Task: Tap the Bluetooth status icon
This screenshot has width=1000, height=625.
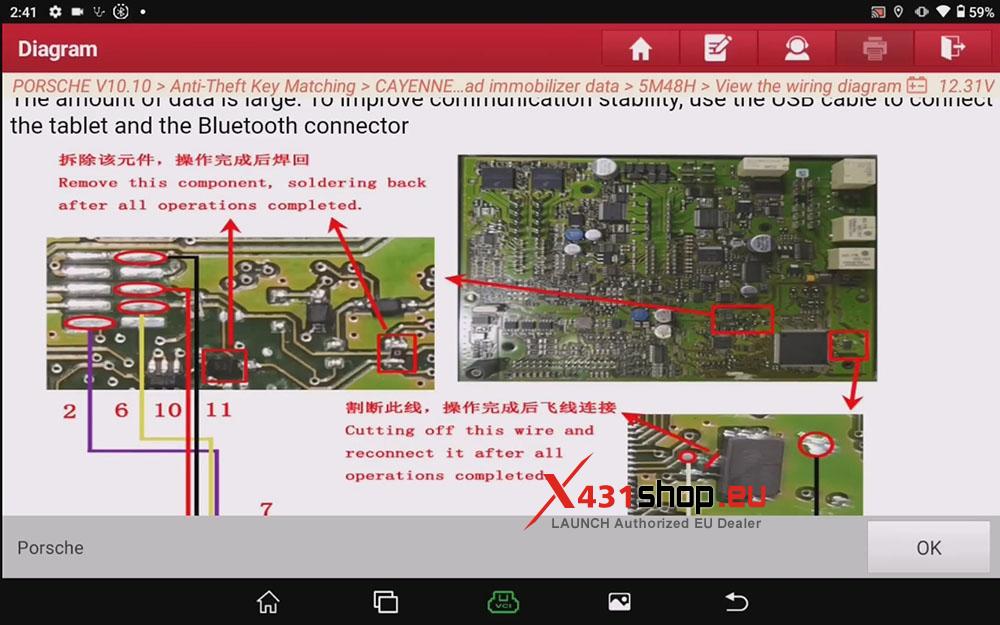Action: [x=121, y=11]
